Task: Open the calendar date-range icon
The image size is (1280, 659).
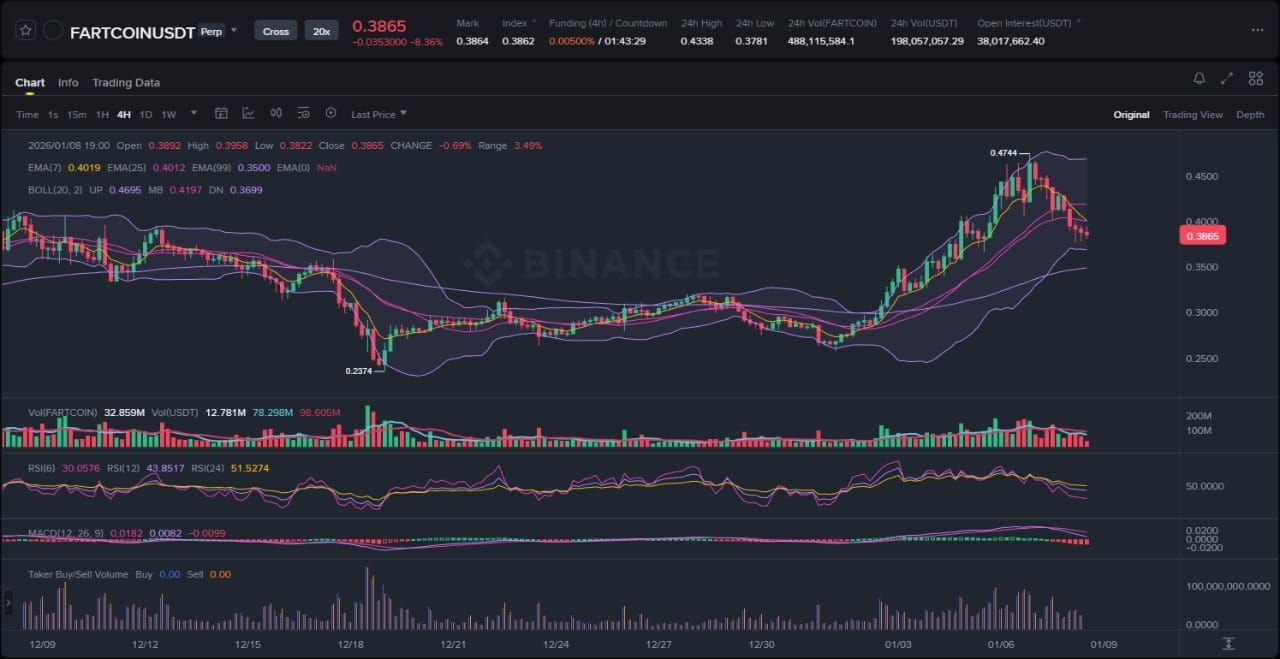Action: 221,113
